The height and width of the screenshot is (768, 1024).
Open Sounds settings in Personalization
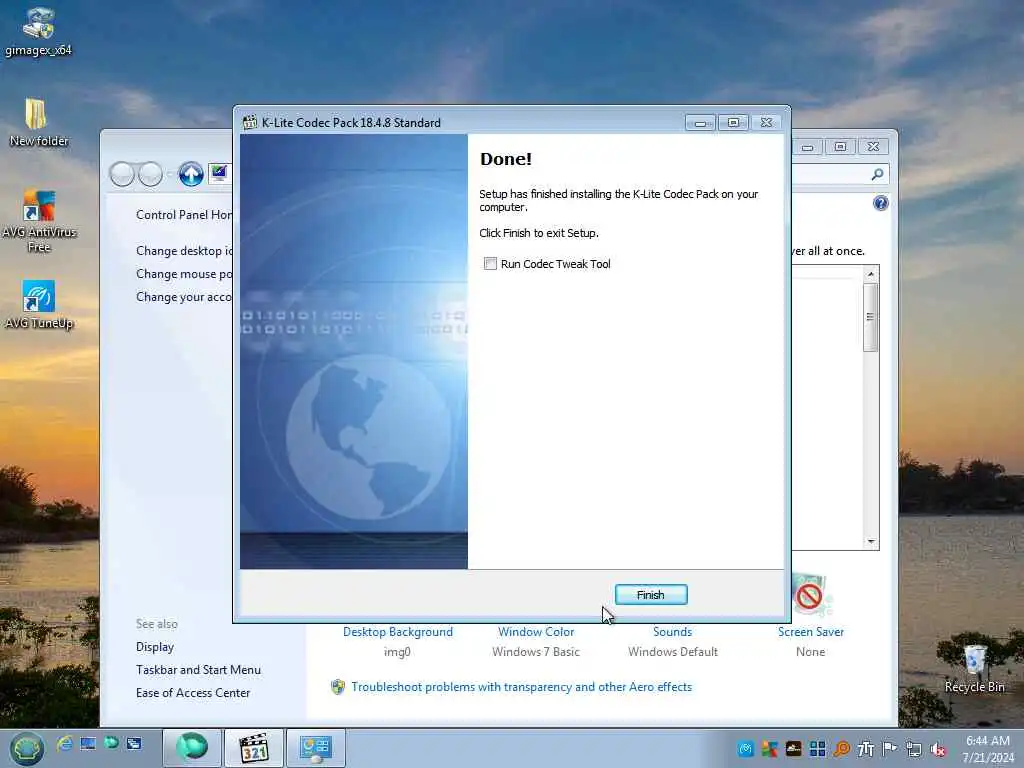tap(673, 632)
